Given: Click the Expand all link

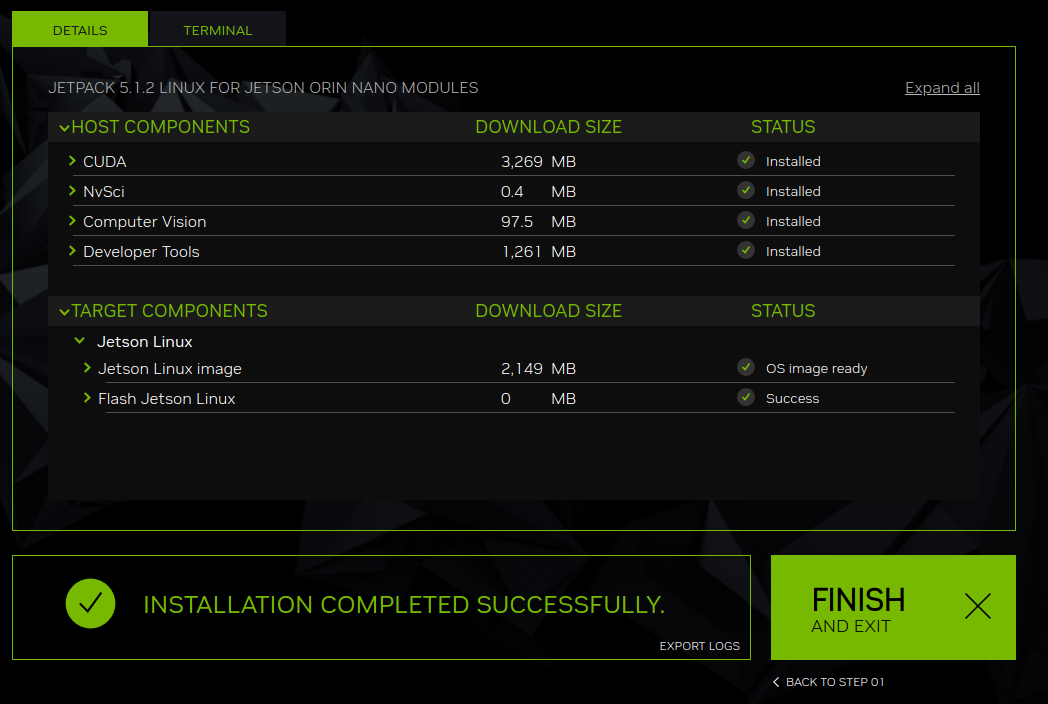Looking at the screenshot, I should 942,88.
